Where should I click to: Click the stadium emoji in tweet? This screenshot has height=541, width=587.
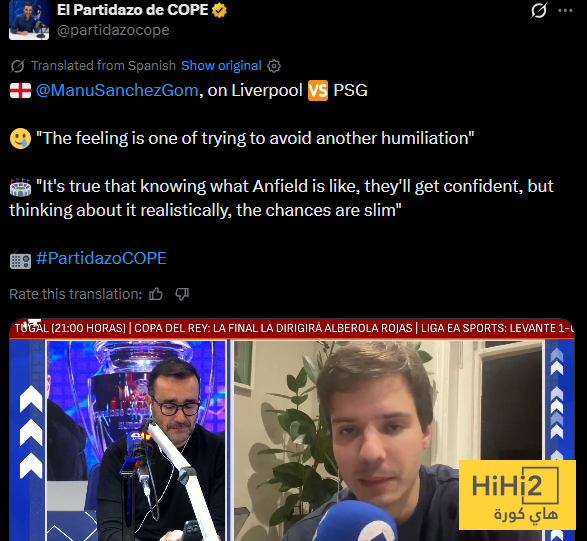click(x=20, y=187)
